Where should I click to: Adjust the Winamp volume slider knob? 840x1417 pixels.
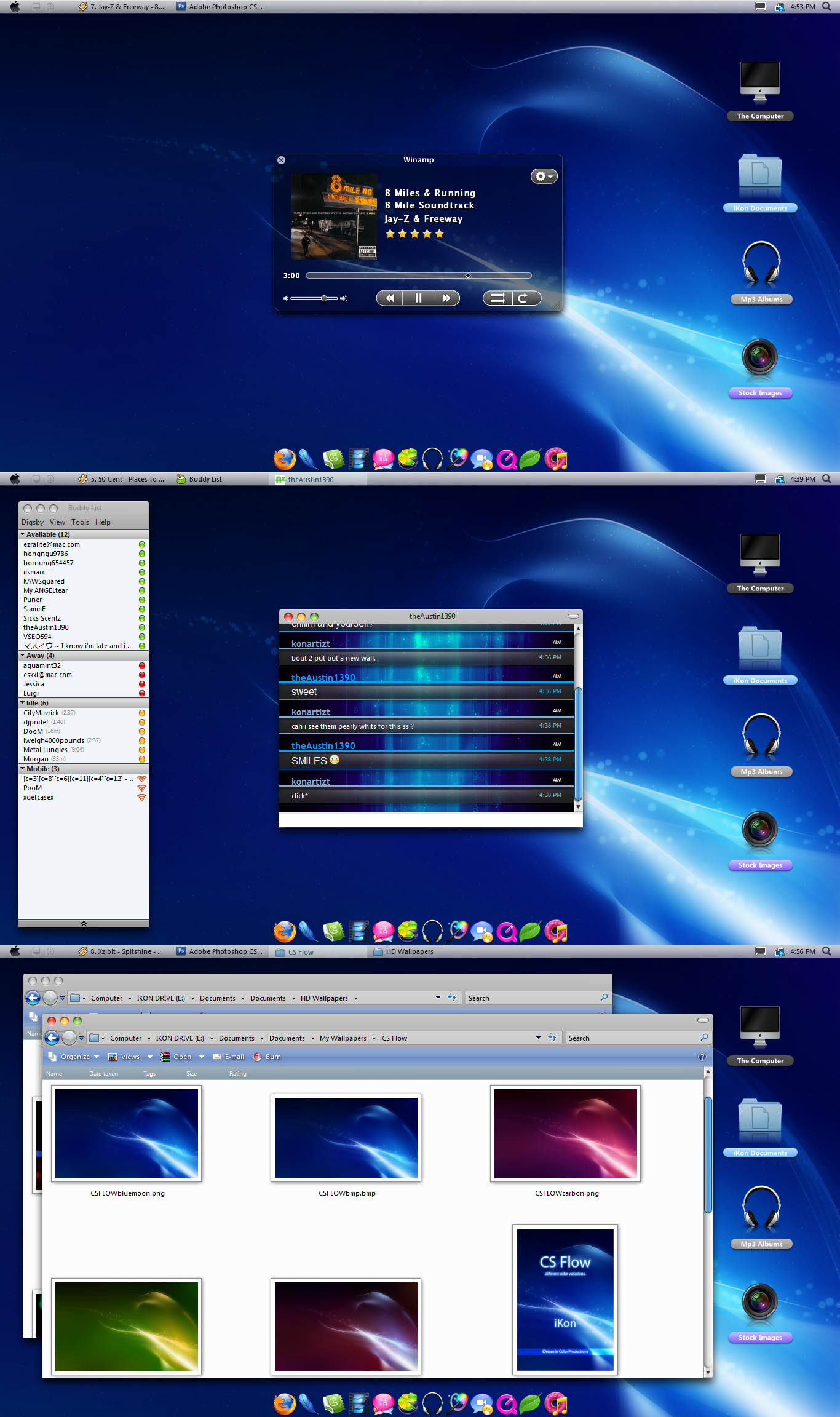(324, 298)
